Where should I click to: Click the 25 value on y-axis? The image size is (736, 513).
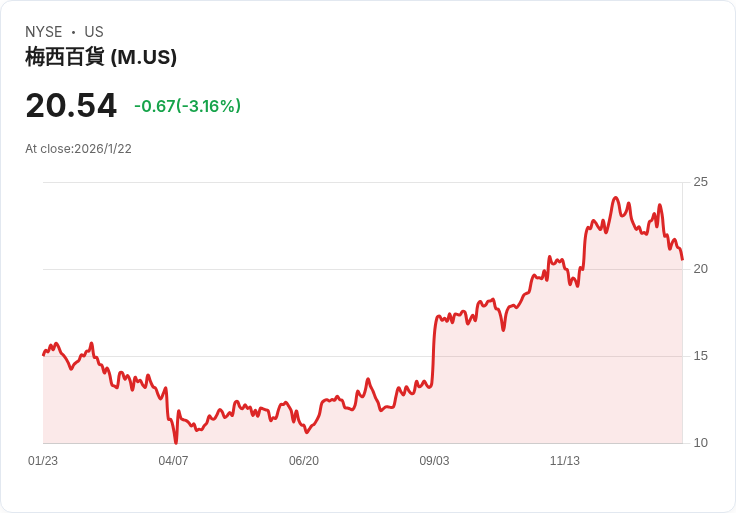pyautogui.click(x=701, y=182)
